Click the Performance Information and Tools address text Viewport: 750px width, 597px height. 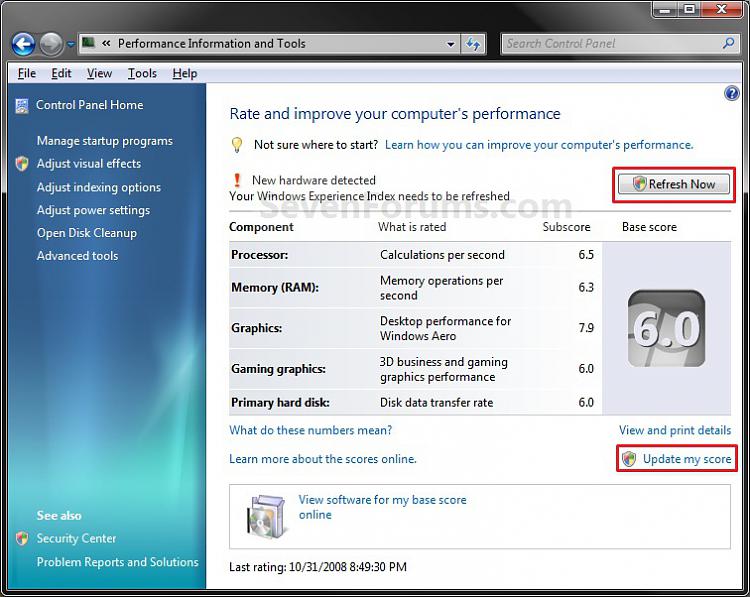pos(211,44)
